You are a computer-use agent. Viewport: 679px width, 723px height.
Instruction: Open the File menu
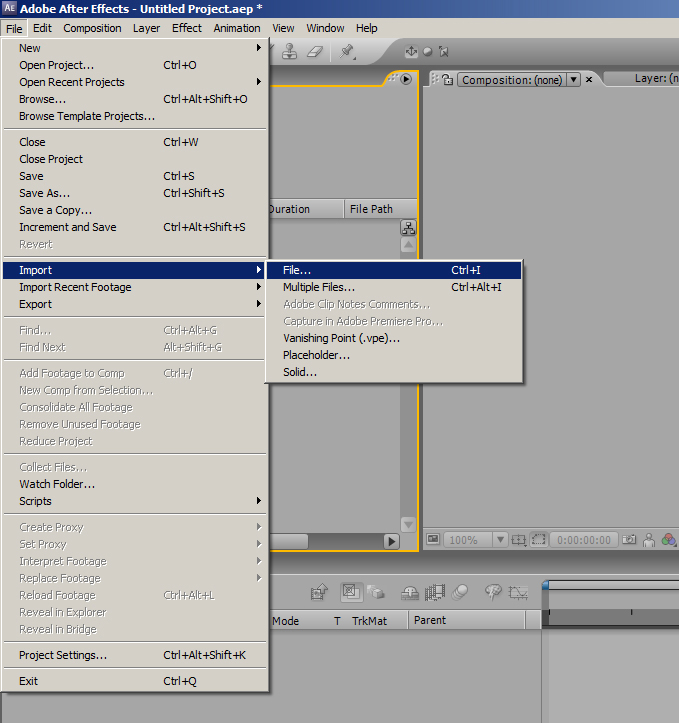pyautogui.click(x=14, y=28)
